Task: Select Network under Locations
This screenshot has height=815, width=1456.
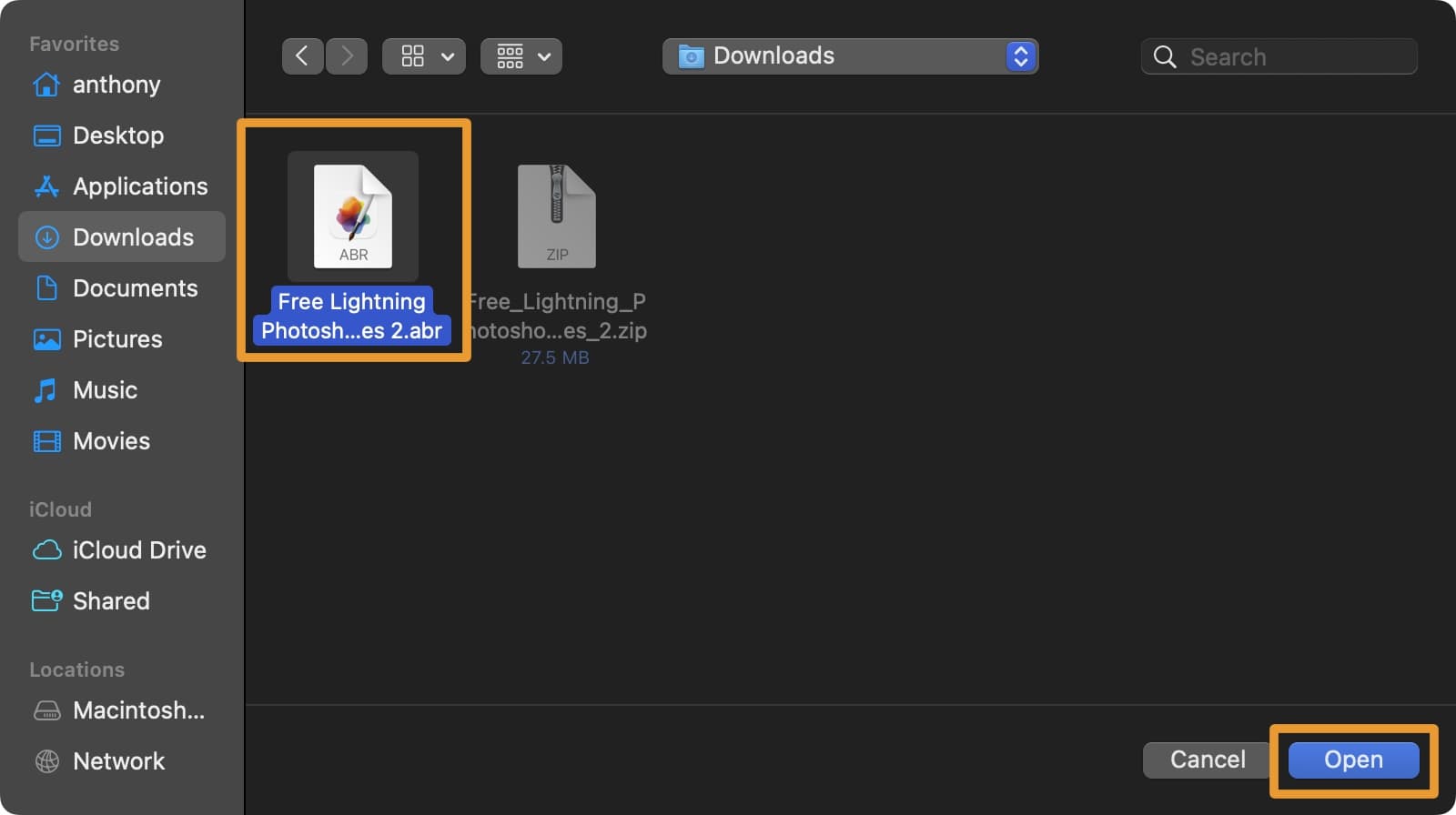Action: pos(118,761)
